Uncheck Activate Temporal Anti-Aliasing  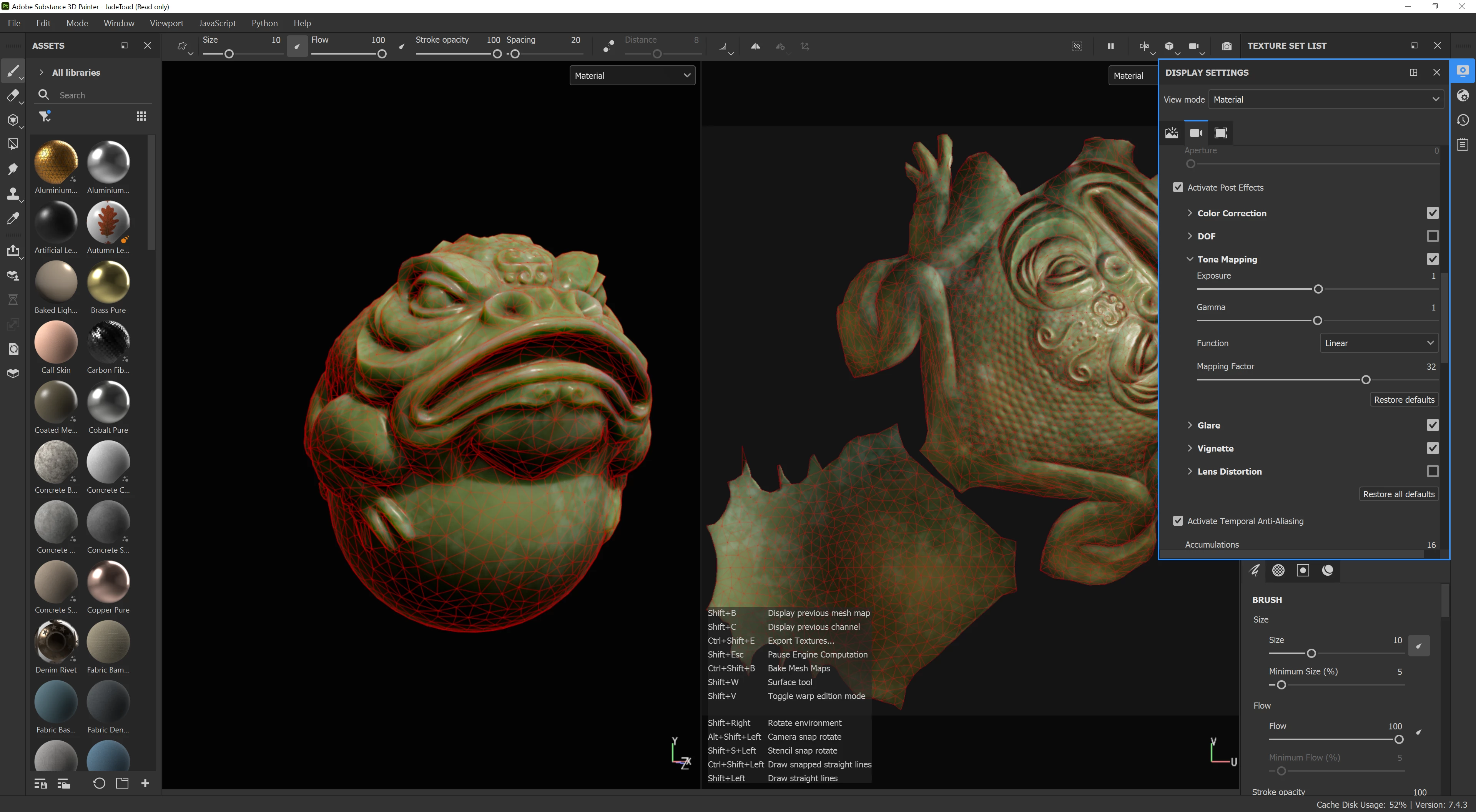click(x=1178, y=521)
